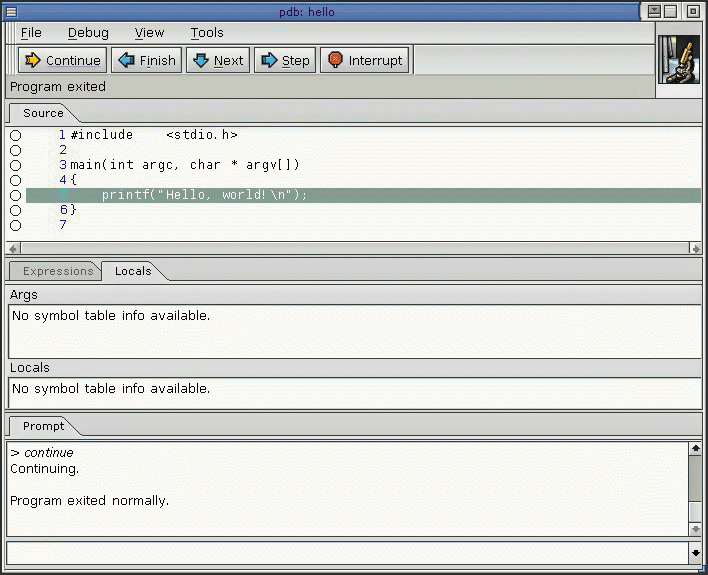Screen dimensions: 708x575
Task: Click 'No symbol table info available.' under Locals
Action: pos(111,388)
